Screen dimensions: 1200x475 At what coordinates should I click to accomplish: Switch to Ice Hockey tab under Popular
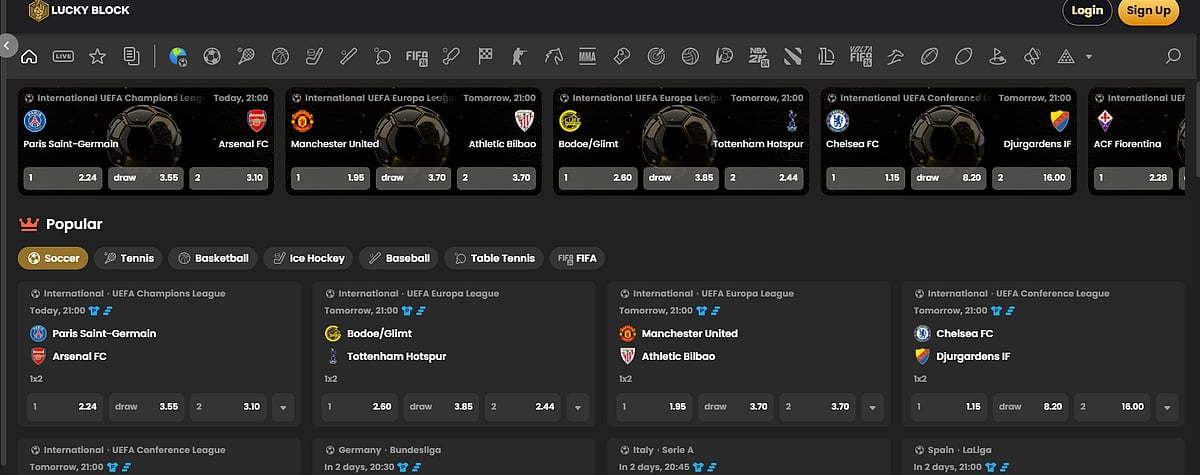click(308, 258)
